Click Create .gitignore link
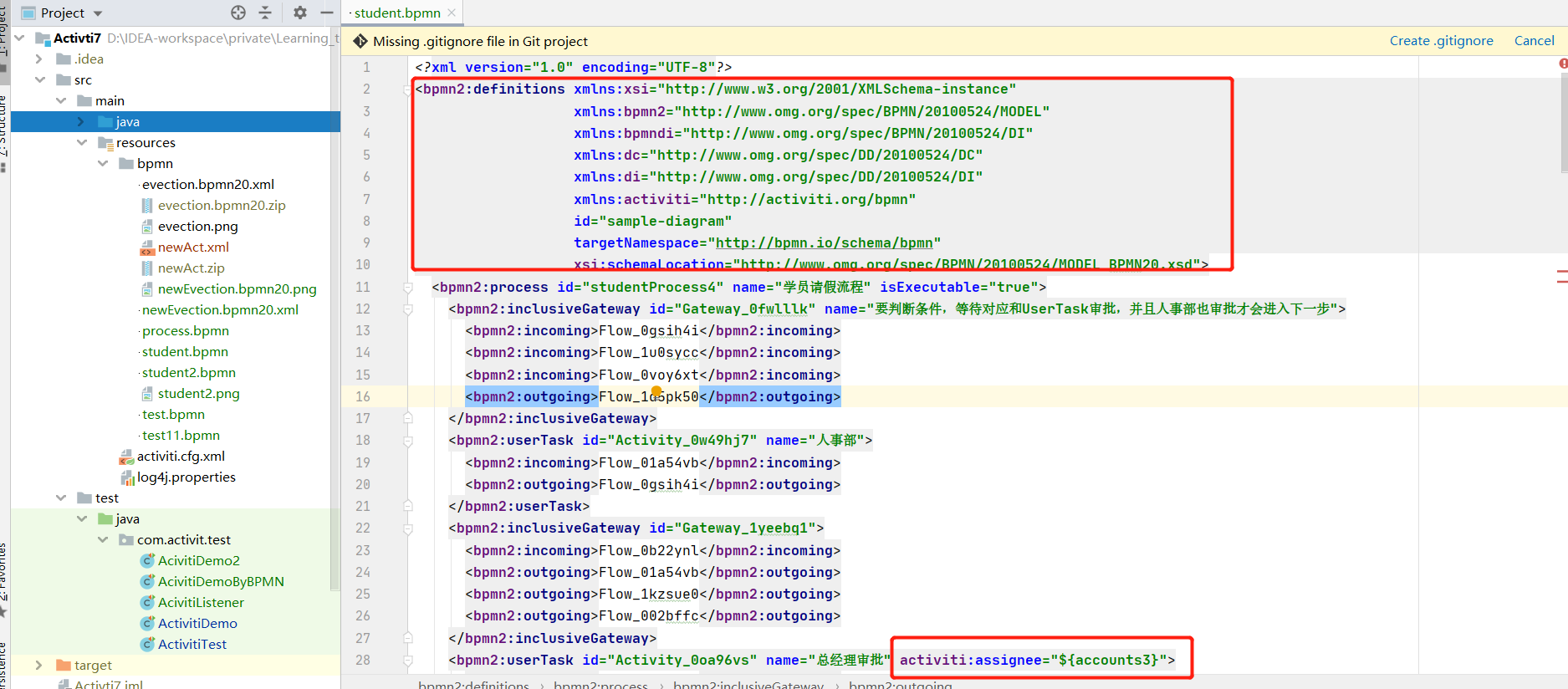Viewport: 1568px width, 689px height. (1441, 40)
